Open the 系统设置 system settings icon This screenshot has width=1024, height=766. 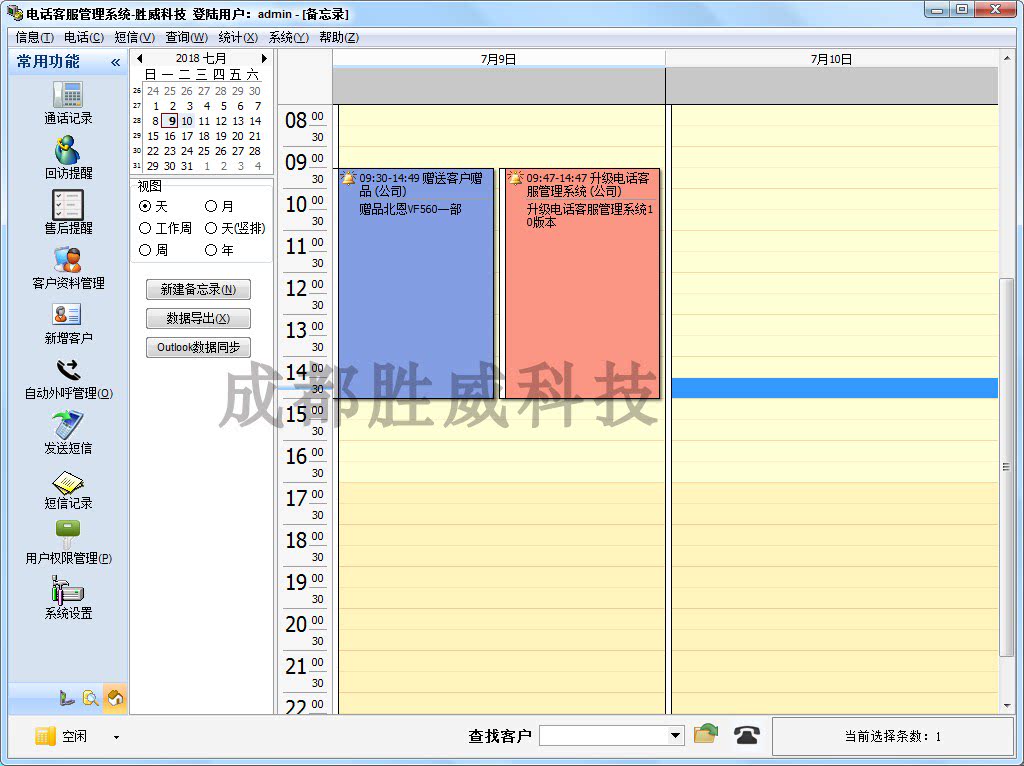pyautogui.click(x=68, y=591)
